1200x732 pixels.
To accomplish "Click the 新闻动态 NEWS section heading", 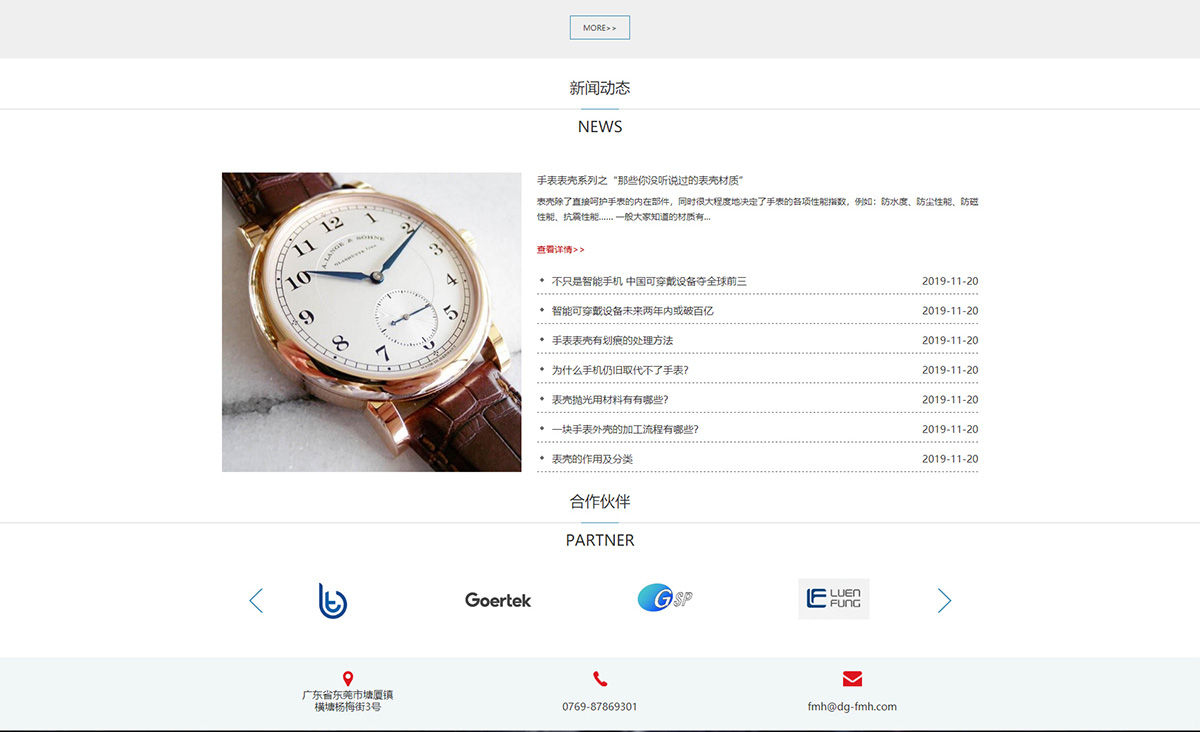I will [599, 87].
